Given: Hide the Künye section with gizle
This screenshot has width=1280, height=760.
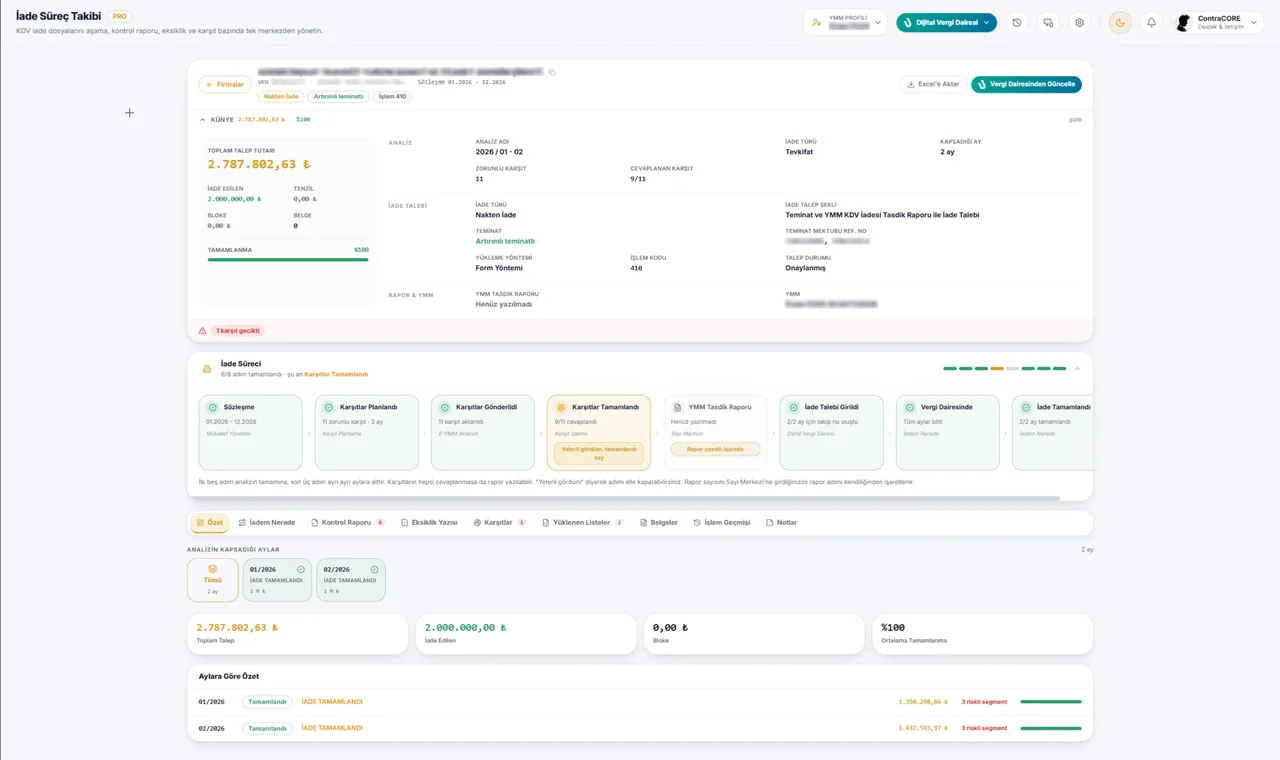Looking at the screenshot, I should (x=1075, y=120).
